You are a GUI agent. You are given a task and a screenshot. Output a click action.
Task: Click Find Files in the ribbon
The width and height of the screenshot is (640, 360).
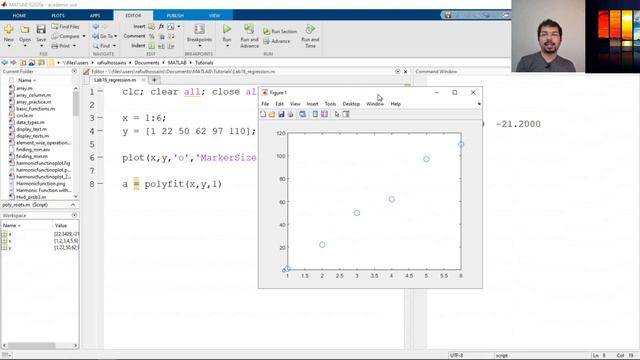click(65, 27)
